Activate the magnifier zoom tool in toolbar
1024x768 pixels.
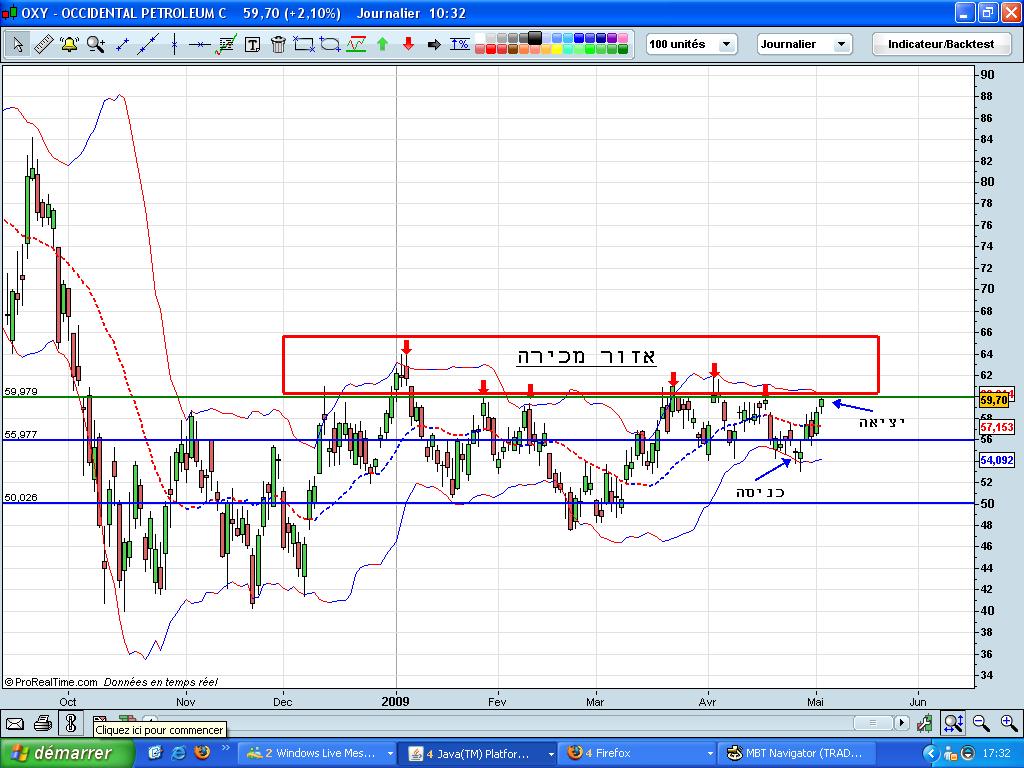[96, 44]
